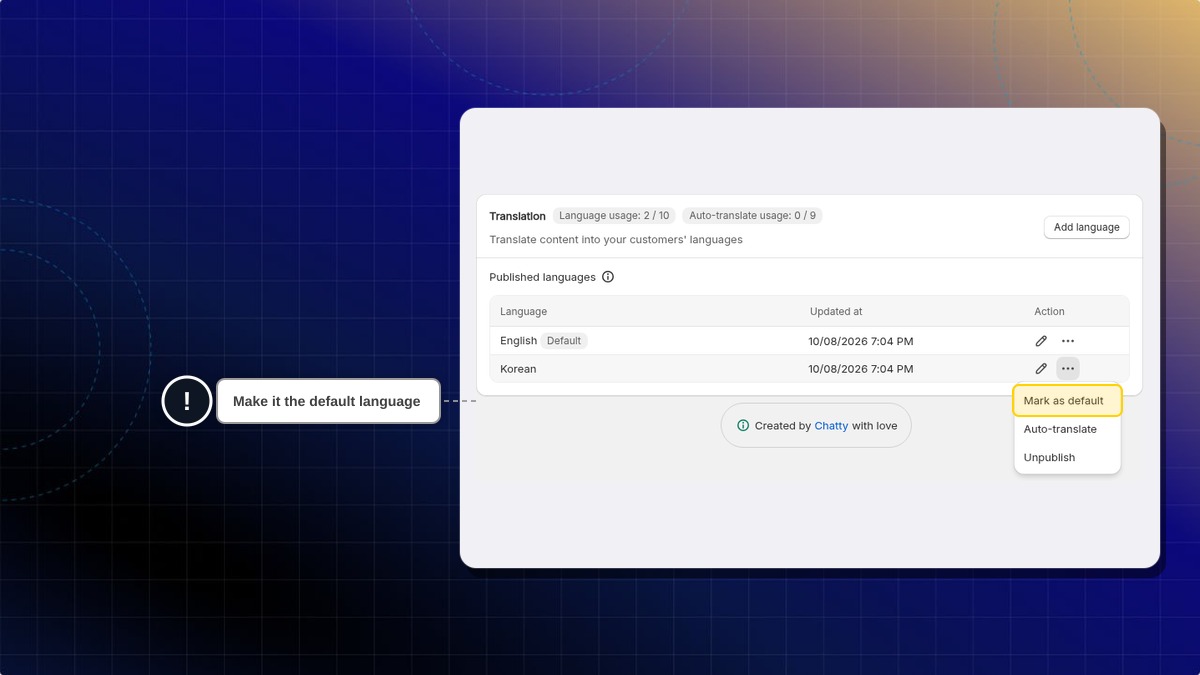Open the three-dot actions menu for English
This screenshot has width=1200, height=675.
click(1068, 341)
